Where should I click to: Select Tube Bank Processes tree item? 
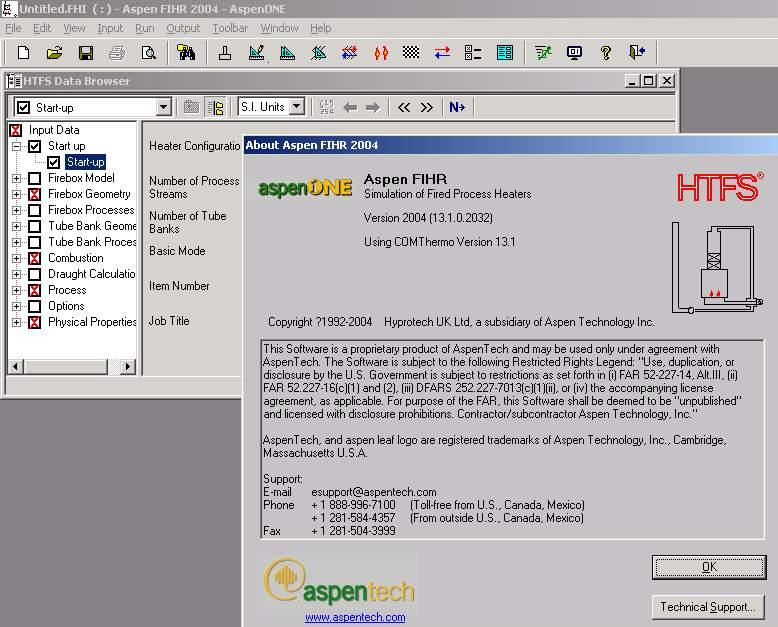(x=92, y=242)
